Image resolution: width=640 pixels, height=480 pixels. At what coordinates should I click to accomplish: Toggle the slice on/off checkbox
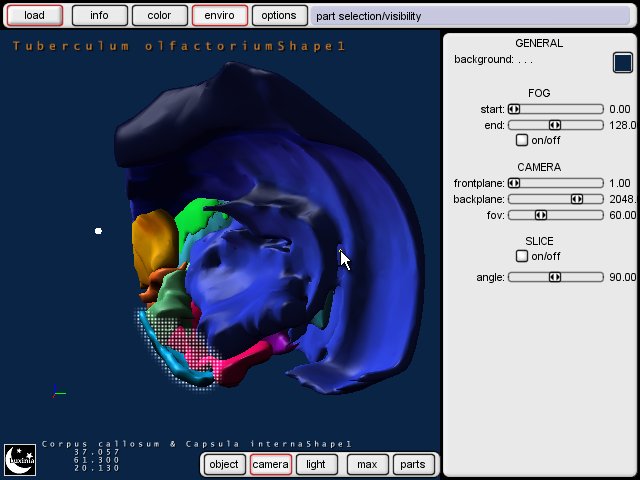click(521, 256)
